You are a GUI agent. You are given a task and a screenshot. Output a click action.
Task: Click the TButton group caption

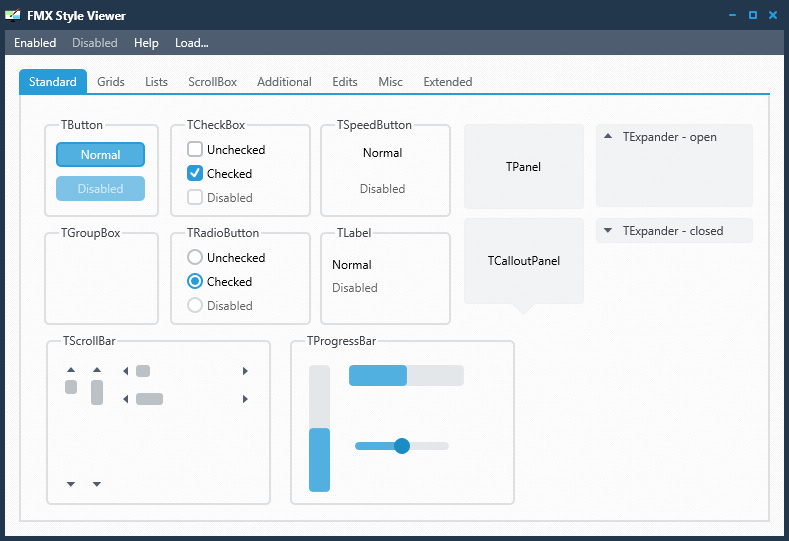82,125
